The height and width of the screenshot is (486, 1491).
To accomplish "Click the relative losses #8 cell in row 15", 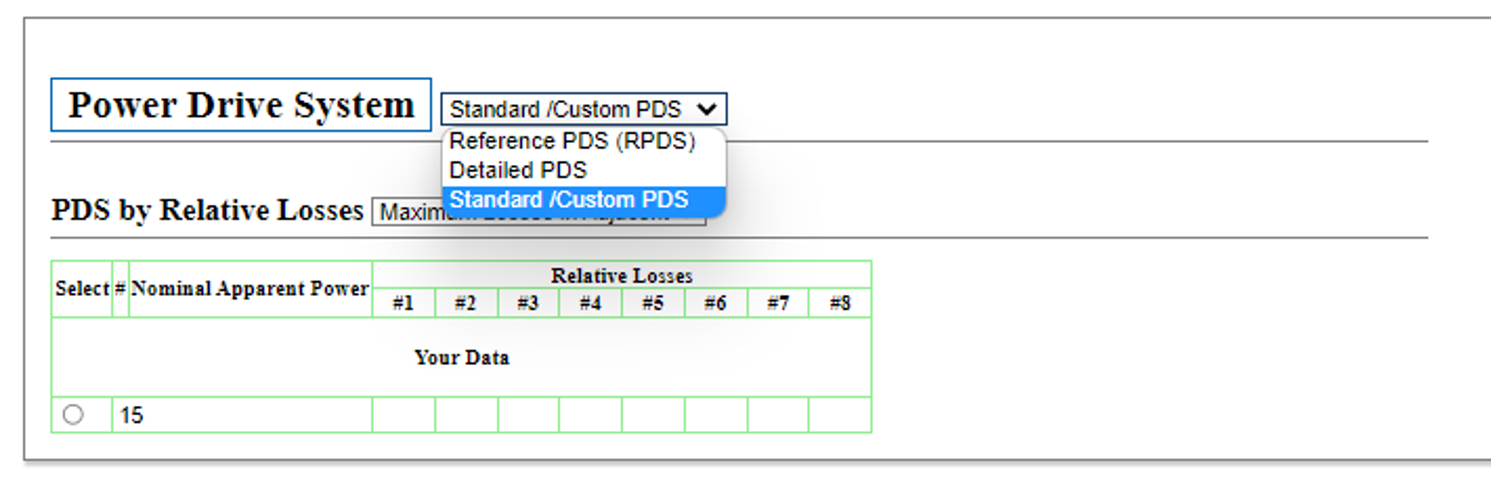I will click(840, 415).
